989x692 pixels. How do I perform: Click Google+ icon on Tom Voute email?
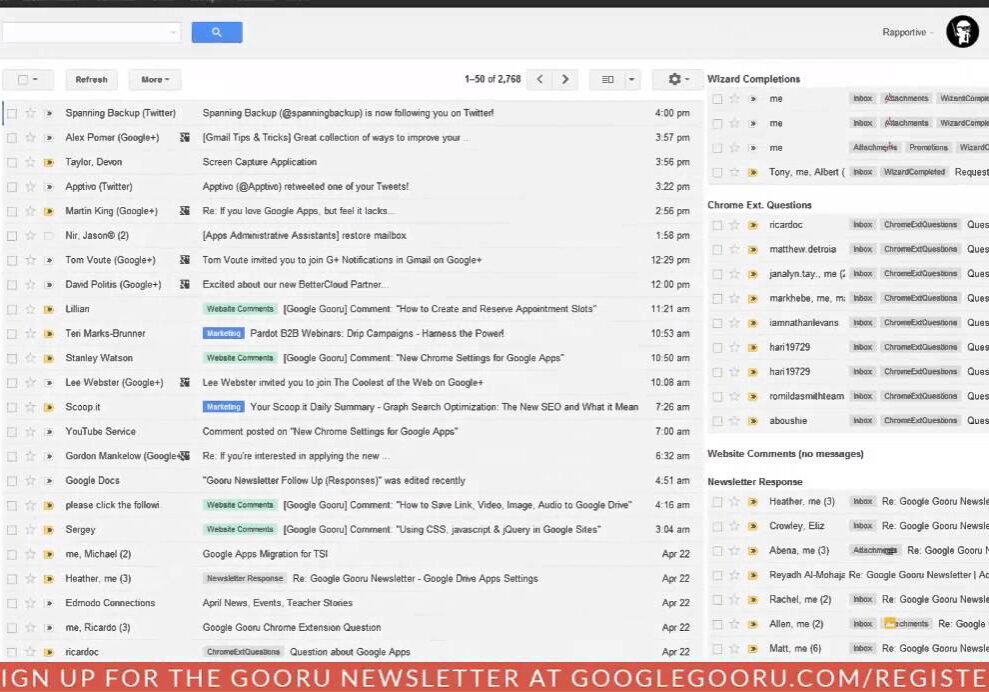click(184, 260)
